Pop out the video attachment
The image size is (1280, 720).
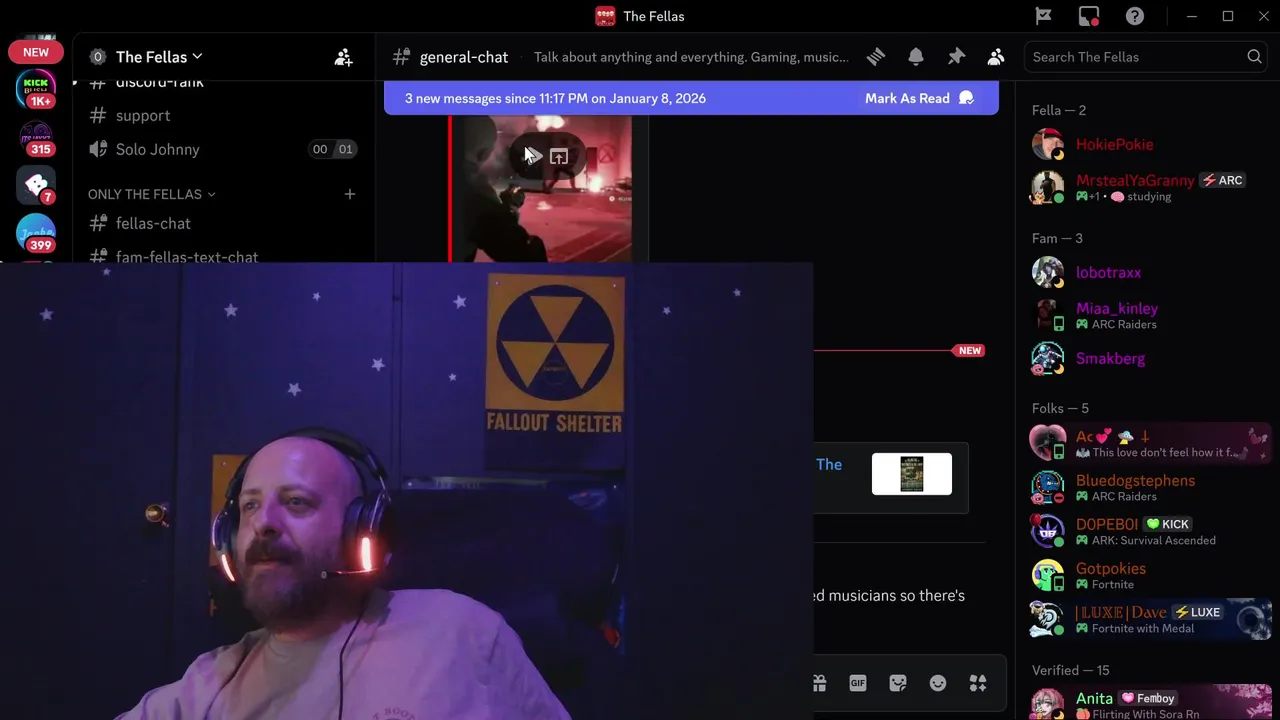559,156
